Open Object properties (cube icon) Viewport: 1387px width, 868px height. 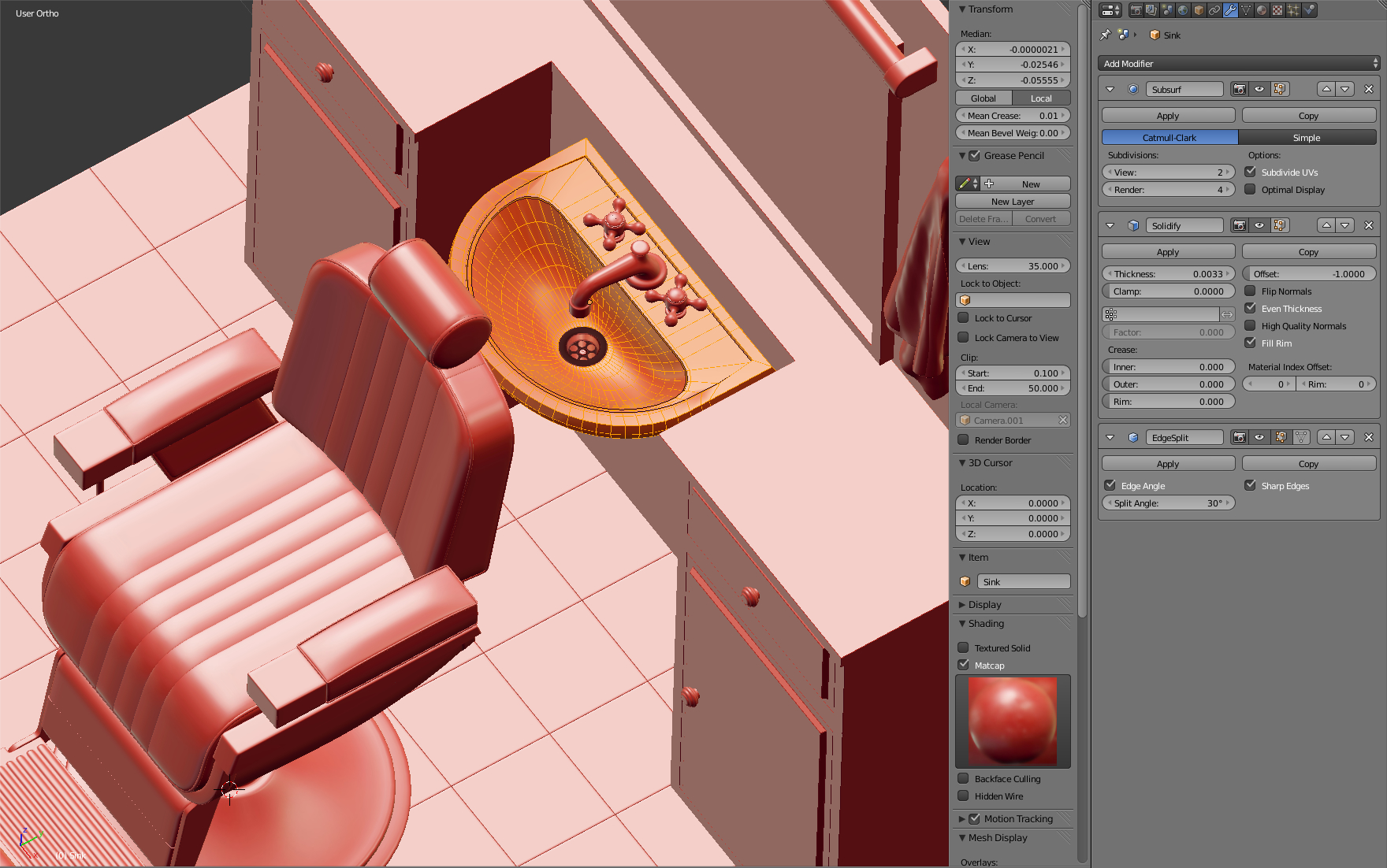(x=1198, y=10)
